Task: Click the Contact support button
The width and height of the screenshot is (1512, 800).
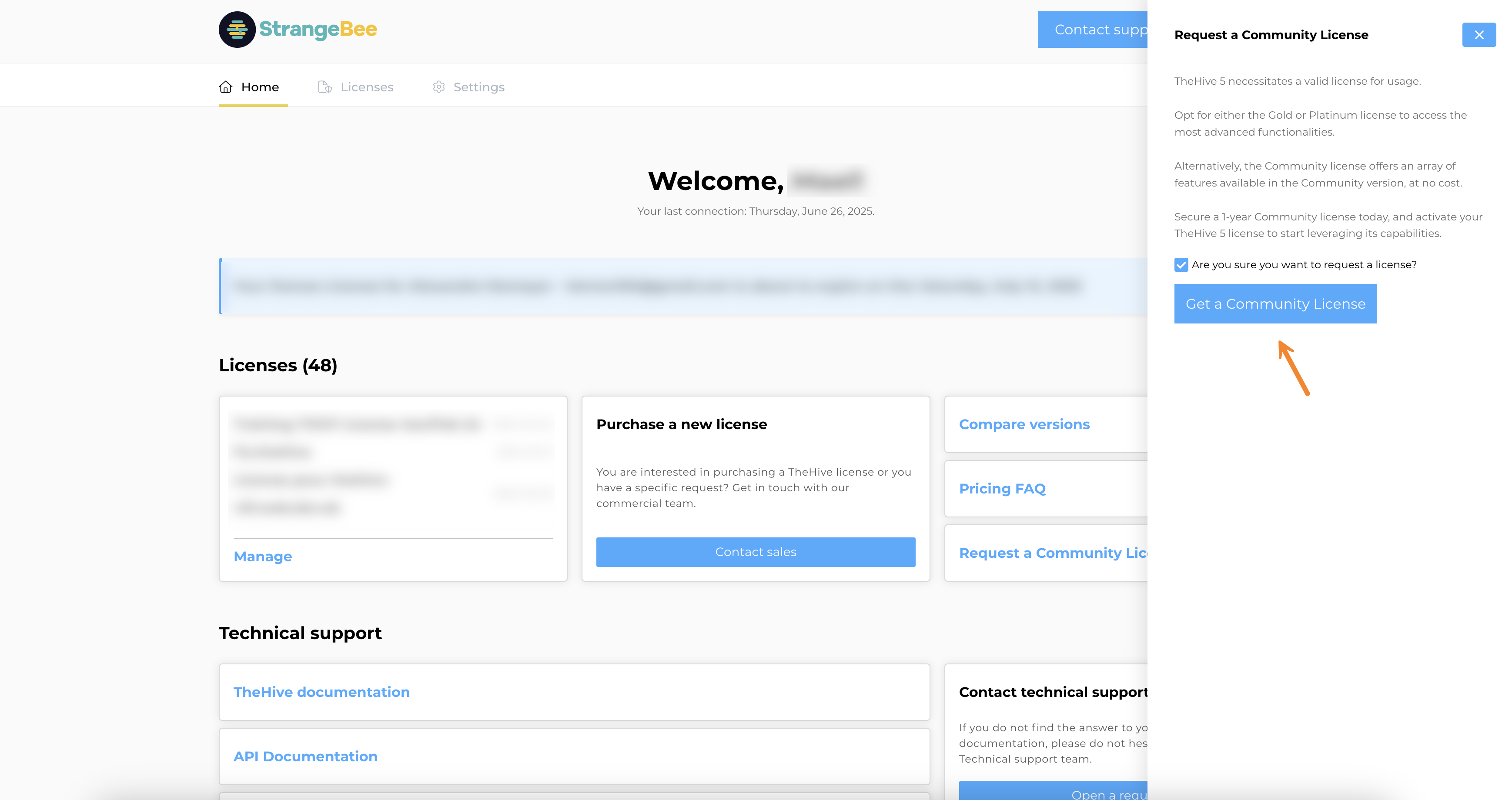Action: point(1092,30)
